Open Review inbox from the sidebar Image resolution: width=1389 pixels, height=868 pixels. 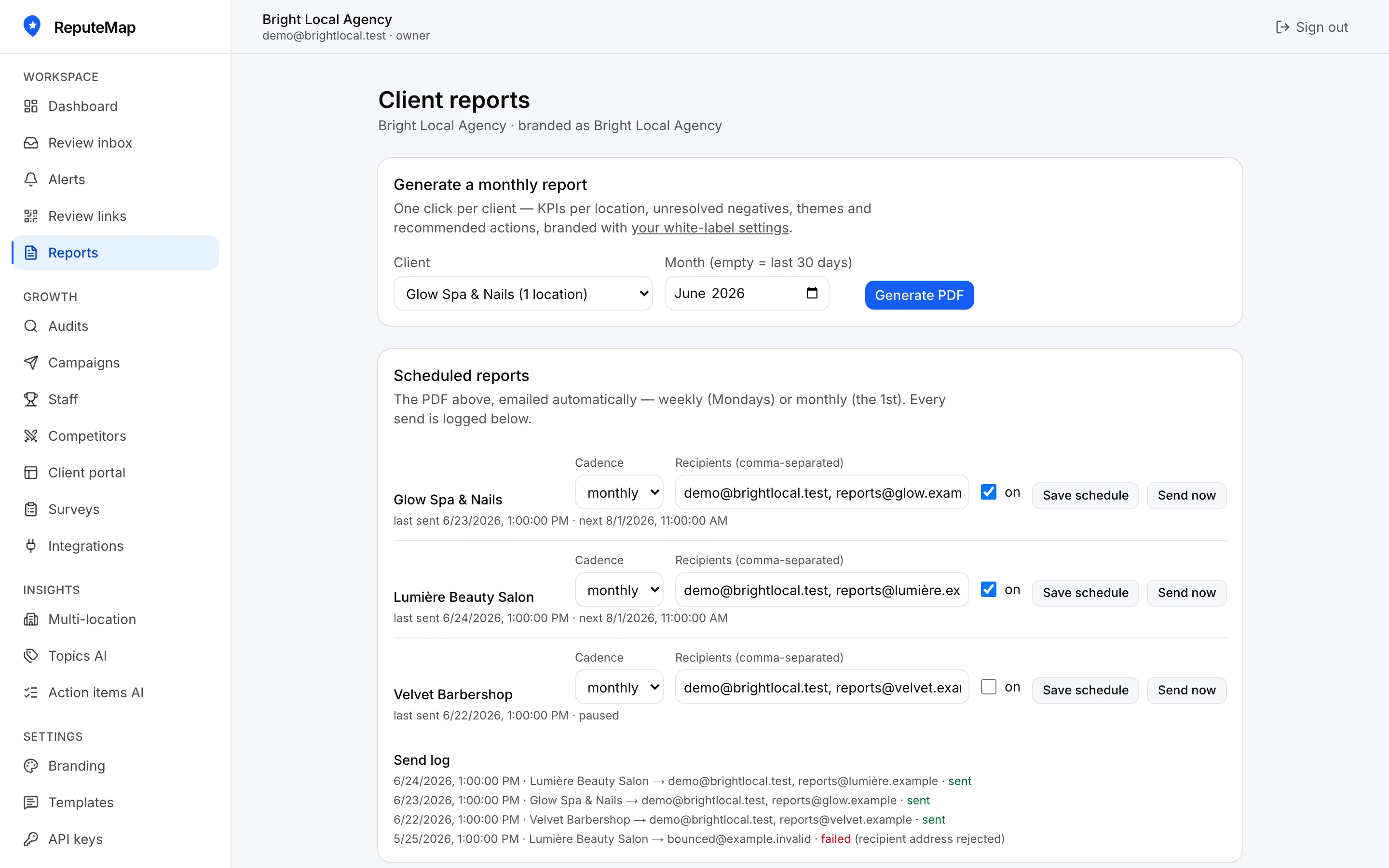click(115, 143)
